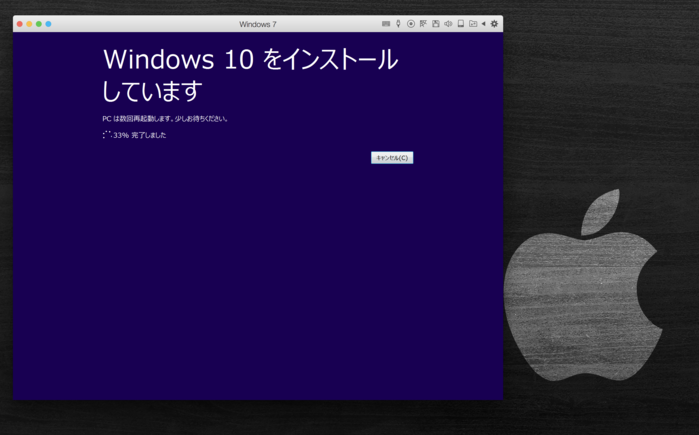Click the green full screen button
This screenshot has height=435, width=699.
click(39, 24)
